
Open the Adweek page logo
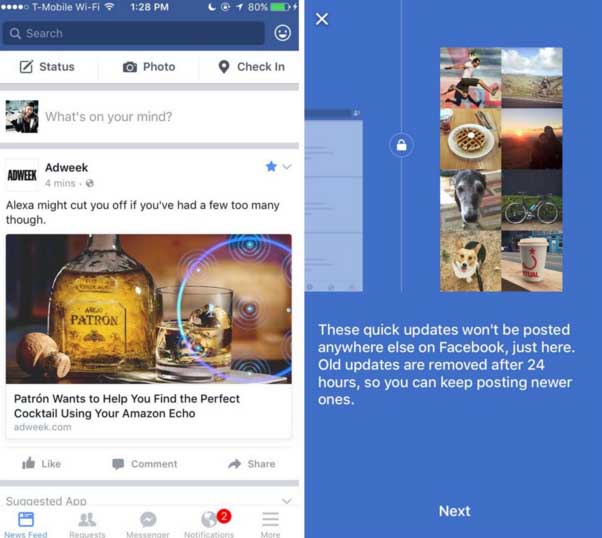point(22,175)
